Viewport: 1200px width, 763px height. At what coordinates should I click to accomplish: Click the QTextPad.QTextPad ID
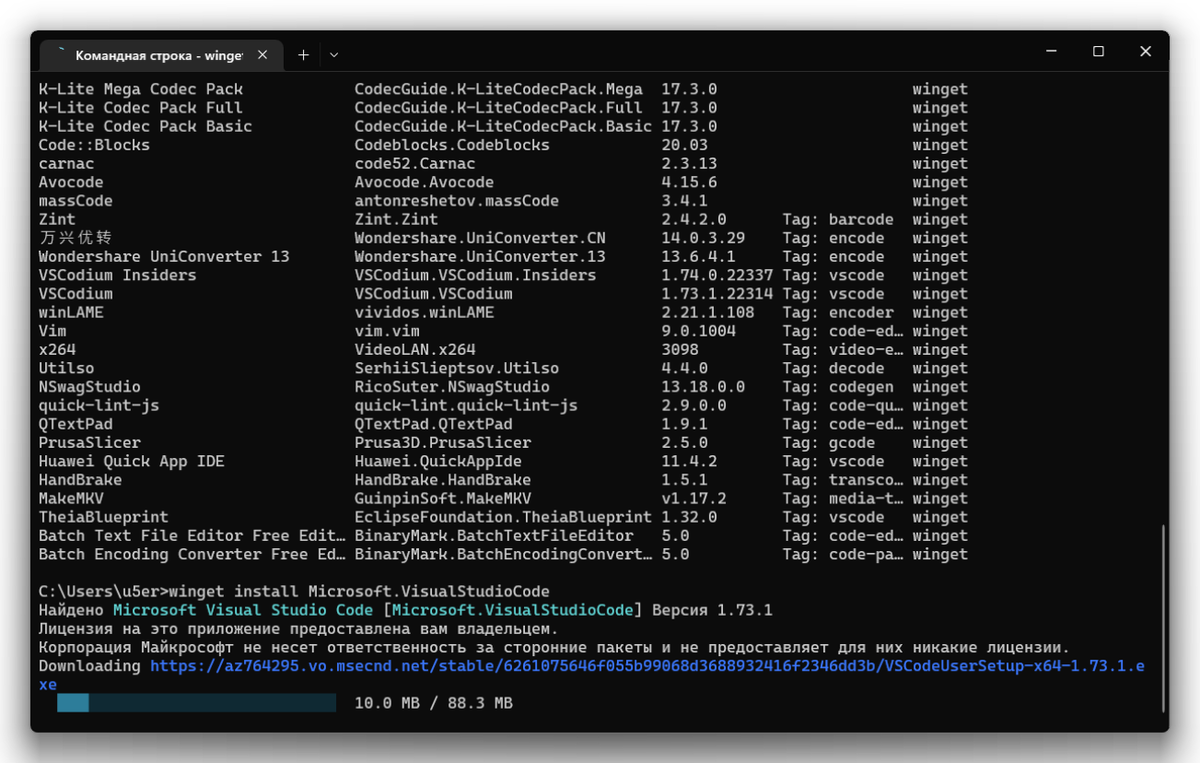pyautogui.click(x=433, y=424)
